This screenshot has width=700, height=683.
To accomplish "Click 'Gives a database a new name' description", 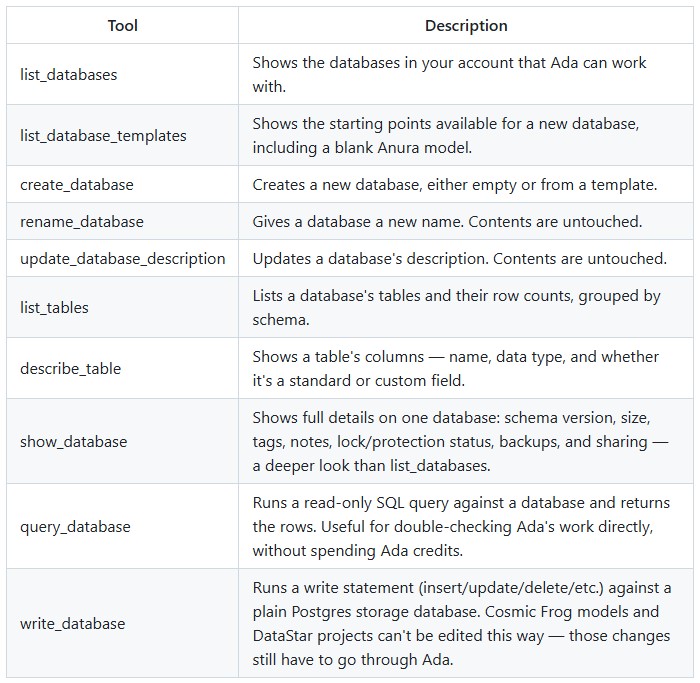I will tap(447, 222).
